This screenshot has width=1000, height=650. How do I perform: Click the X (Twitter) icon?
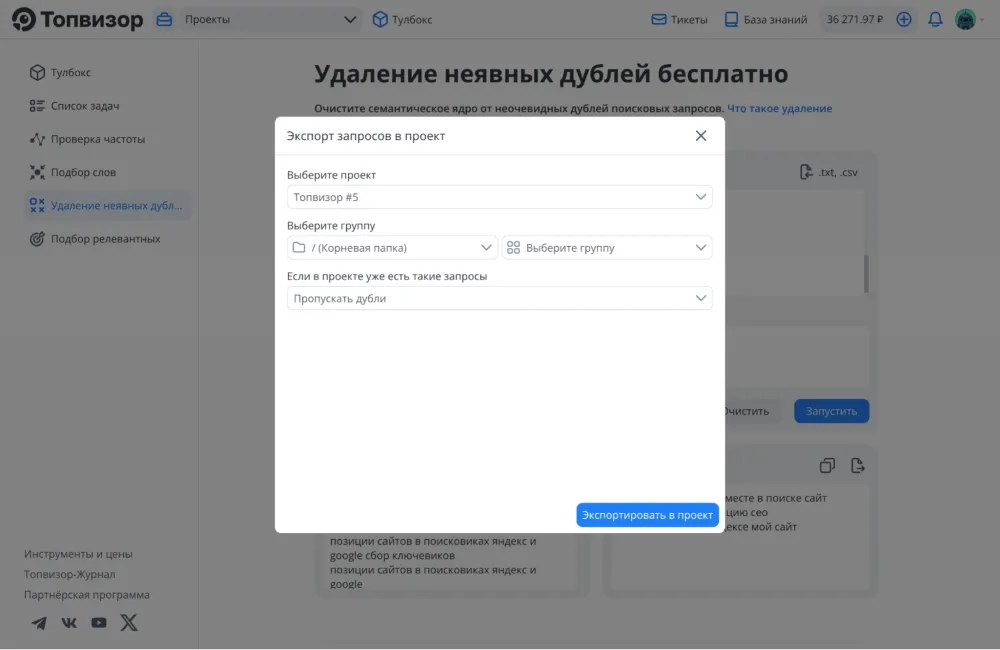pyautogui.click(x=129, y=623)
